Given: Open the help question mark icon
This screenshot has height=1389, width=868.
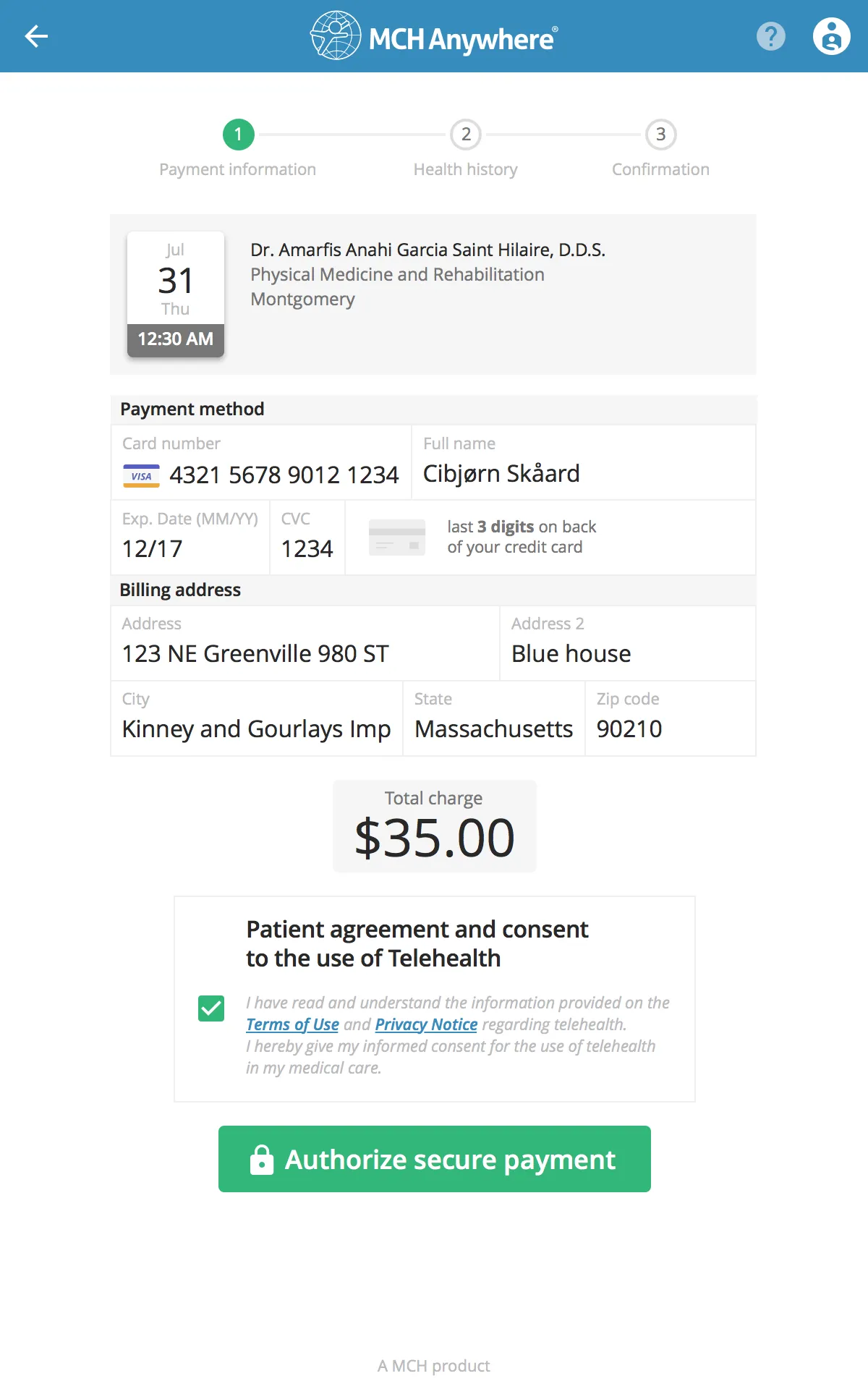Looking at the screenshot, I should pos(770,36).
